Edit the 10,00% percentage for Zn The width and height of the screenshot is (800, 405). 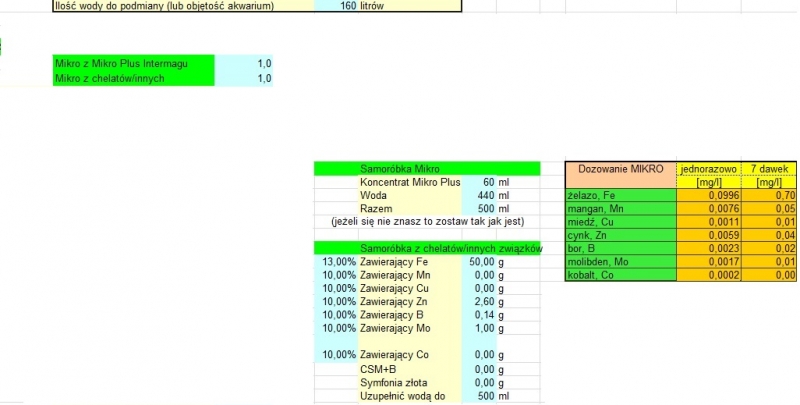(x=337, y=301)
